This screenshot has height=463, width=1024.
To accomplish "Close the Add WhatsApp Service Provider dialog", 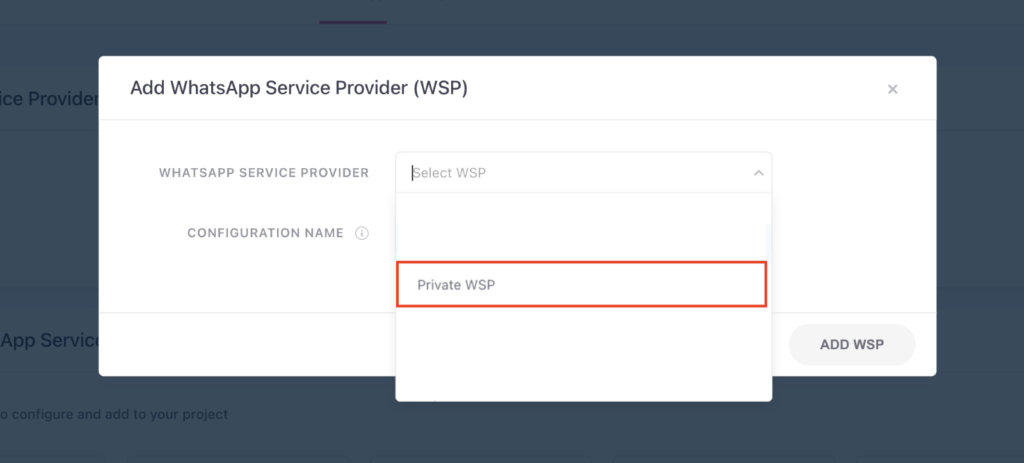I will [x=892, y=89].
